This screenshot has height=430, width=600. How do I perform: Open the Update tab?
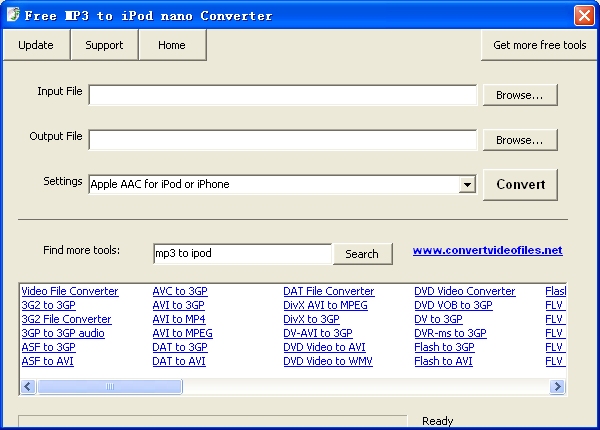tap(36, 45)
